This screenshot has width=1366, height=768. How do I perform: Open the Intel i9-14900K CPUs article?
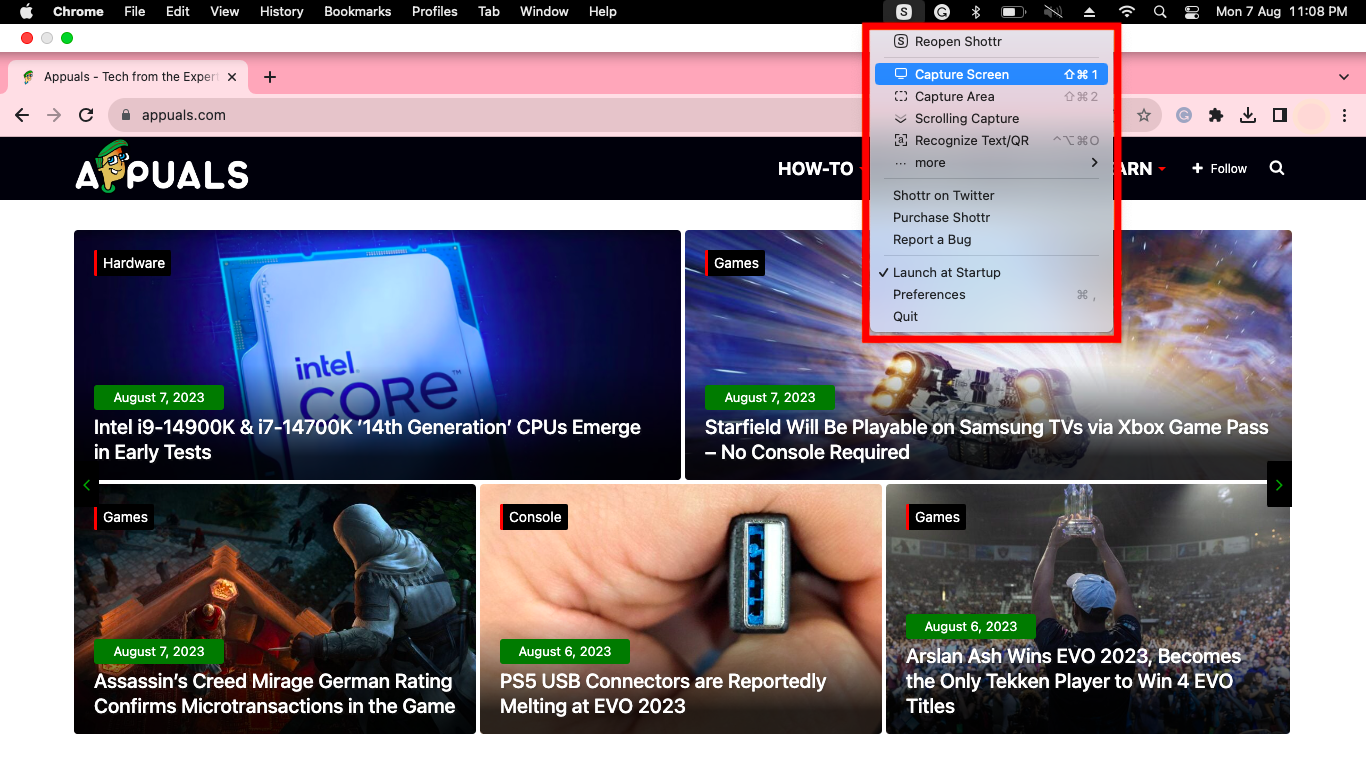[x=367, y=440]
